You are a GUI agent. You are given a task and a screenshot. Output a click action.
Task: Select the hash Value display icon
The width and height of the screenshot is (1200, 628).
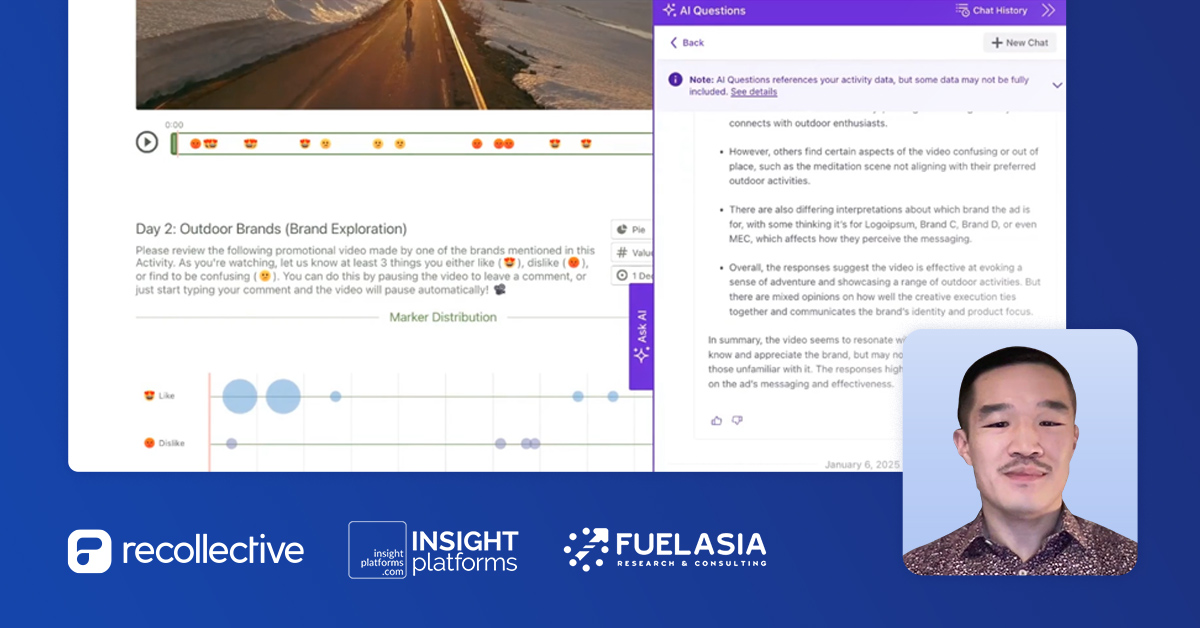(621, 252)
